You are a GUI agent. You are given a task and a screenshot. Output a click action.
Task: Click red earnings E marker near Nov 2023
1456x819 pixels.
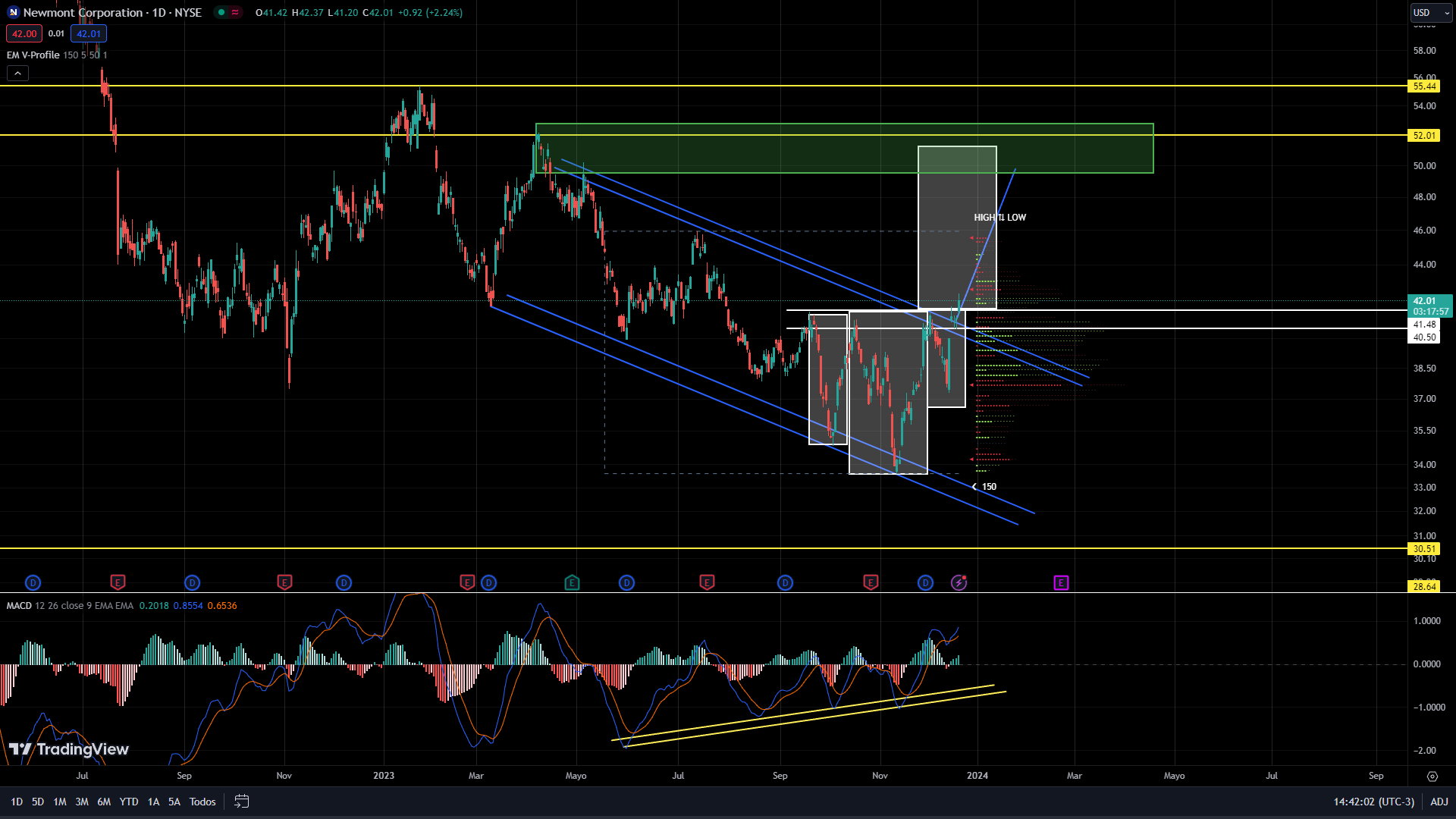coord(871,582)
